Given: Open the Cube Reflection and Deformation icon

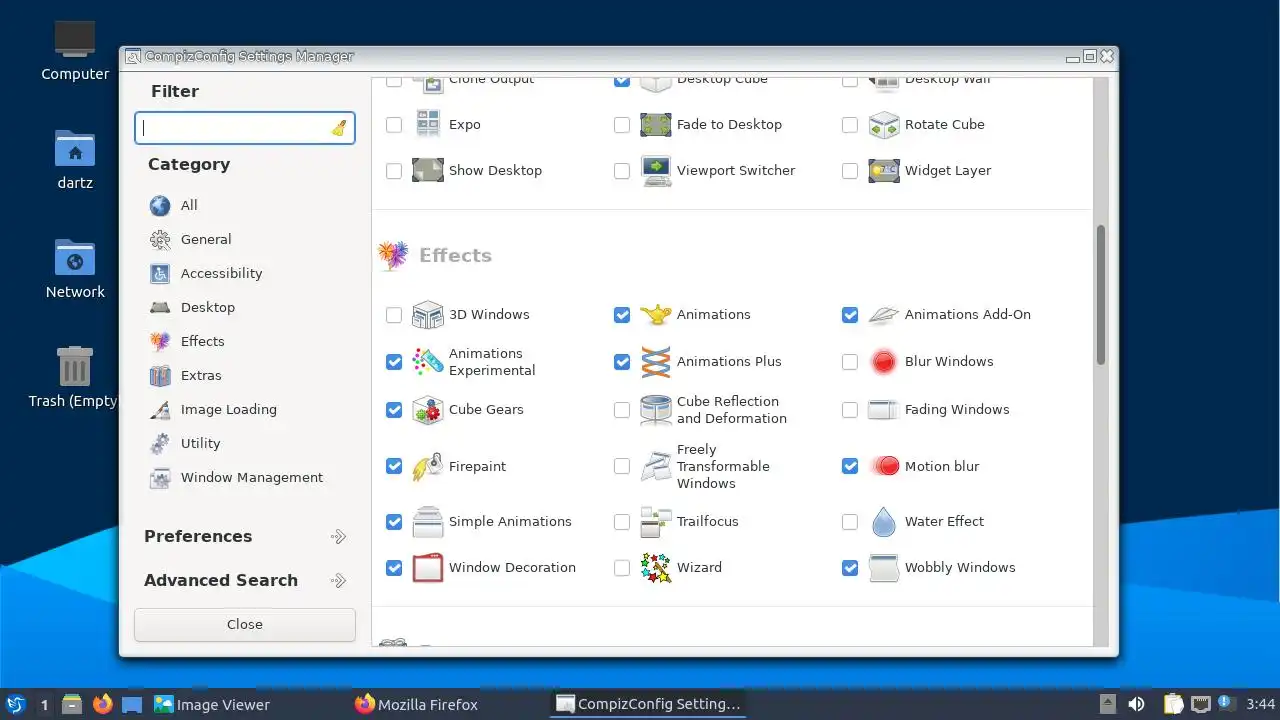Looking at the screenshot, I should pyautogui.click(x=656, y=410).
